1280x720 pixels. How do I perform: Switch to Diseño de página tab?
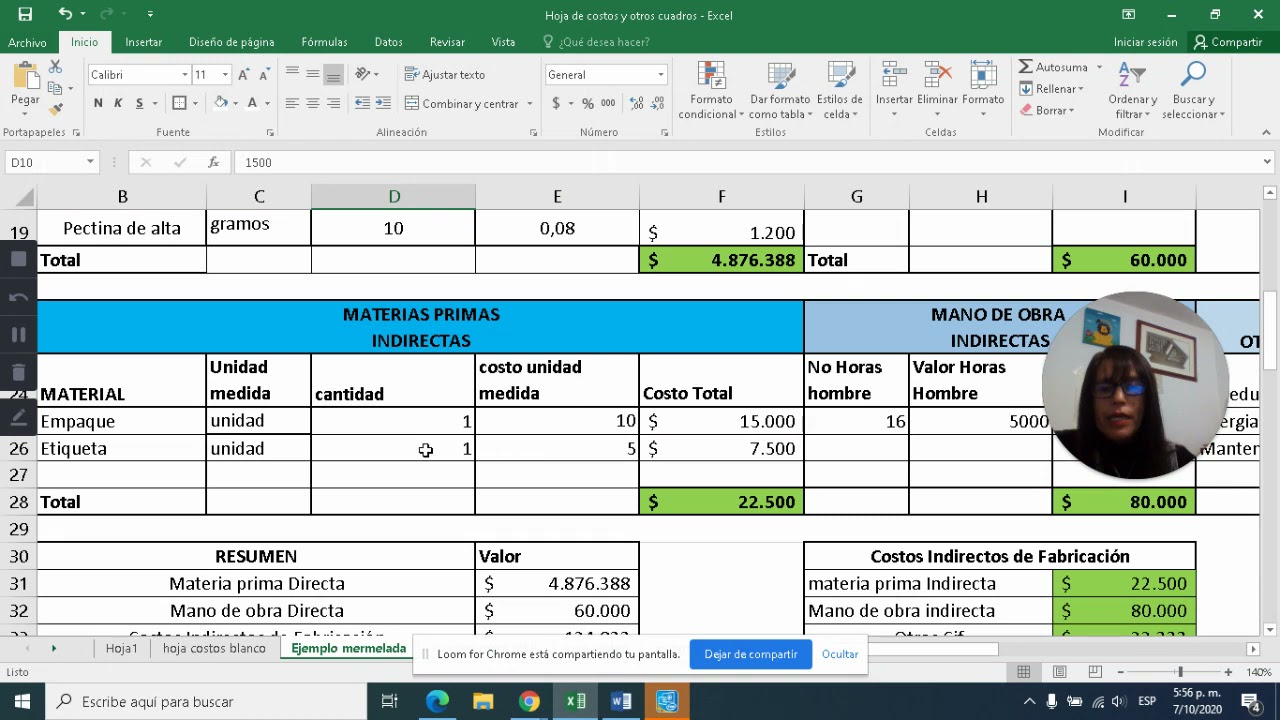(x=231, y=42)
